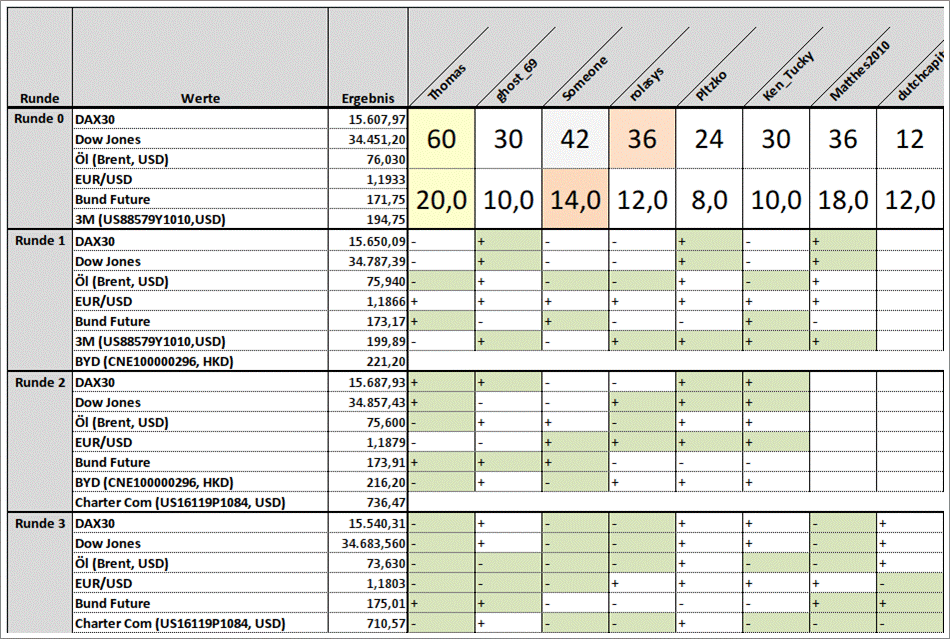The width and height of the screenshot is (950, 639).
Task: Select Runde 2 DAX30 result 15.687,93
Action: [x=368, y=382]
